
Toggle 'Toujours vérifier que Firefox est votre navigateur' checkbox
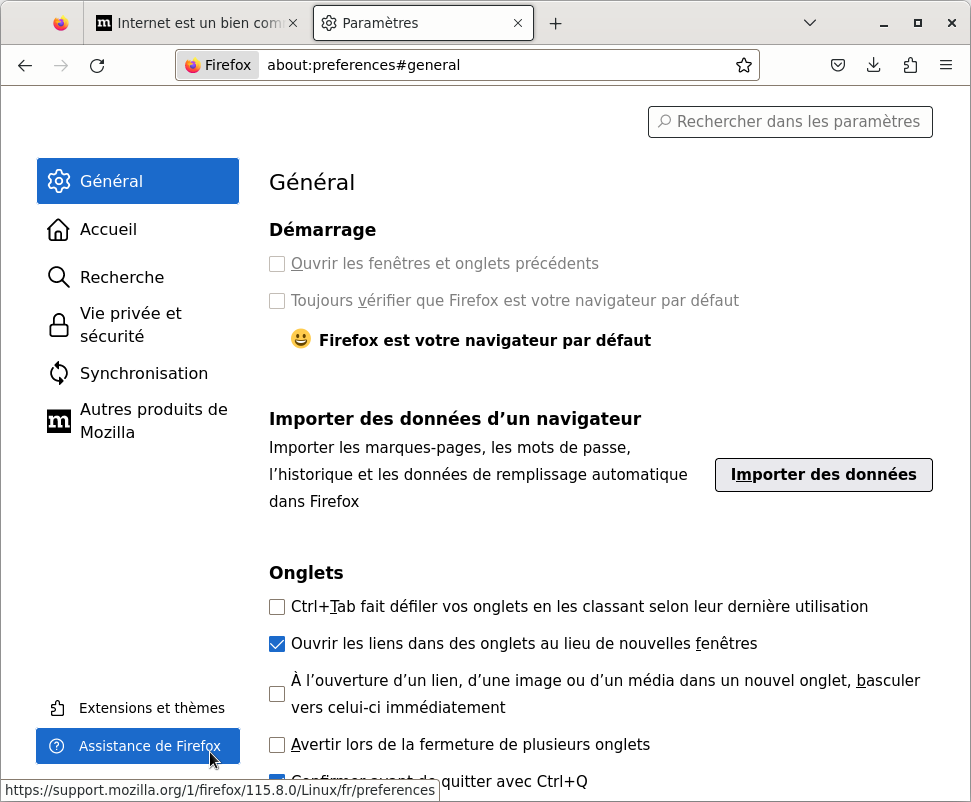click(x=277, y=301)
